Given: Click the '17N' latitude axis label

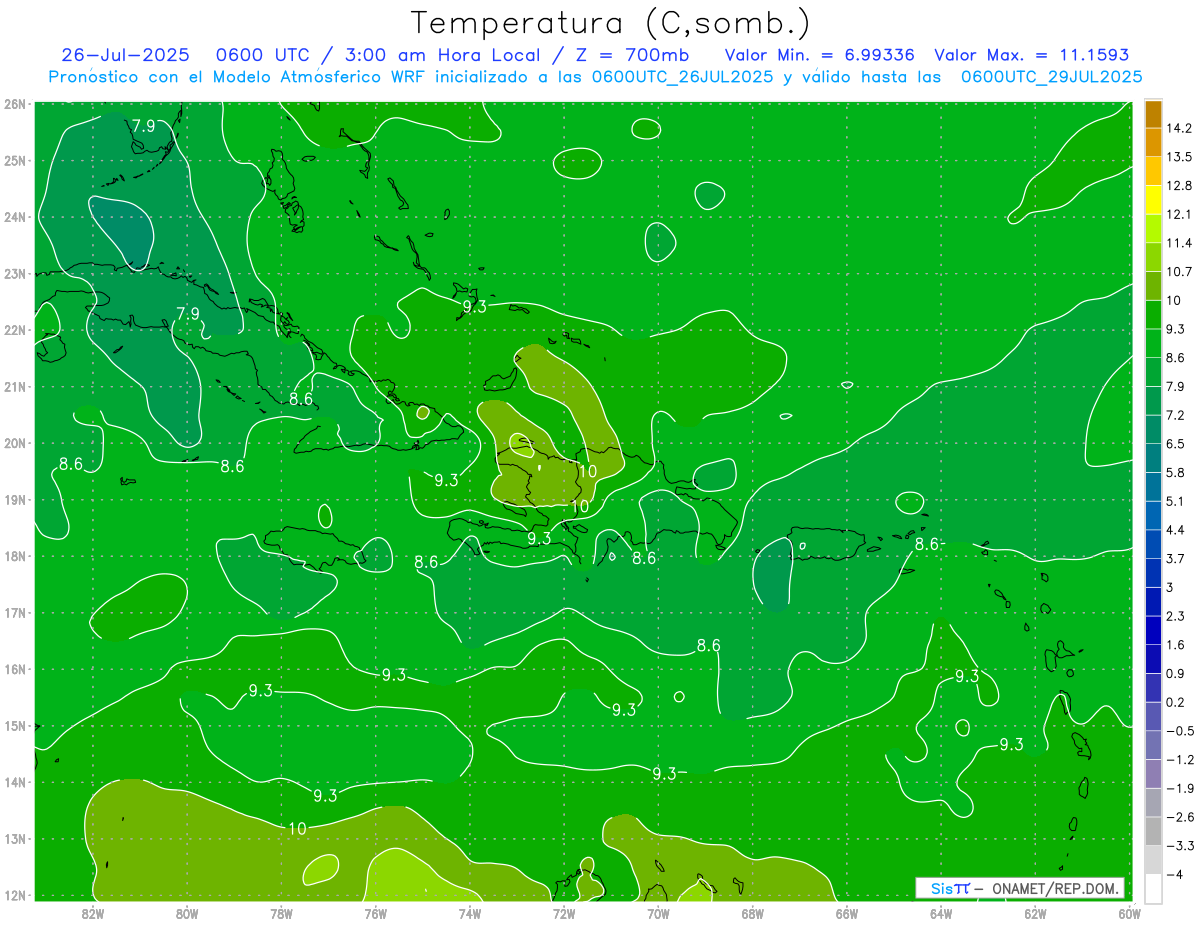Looking at the screenshot, I should 15,612.
